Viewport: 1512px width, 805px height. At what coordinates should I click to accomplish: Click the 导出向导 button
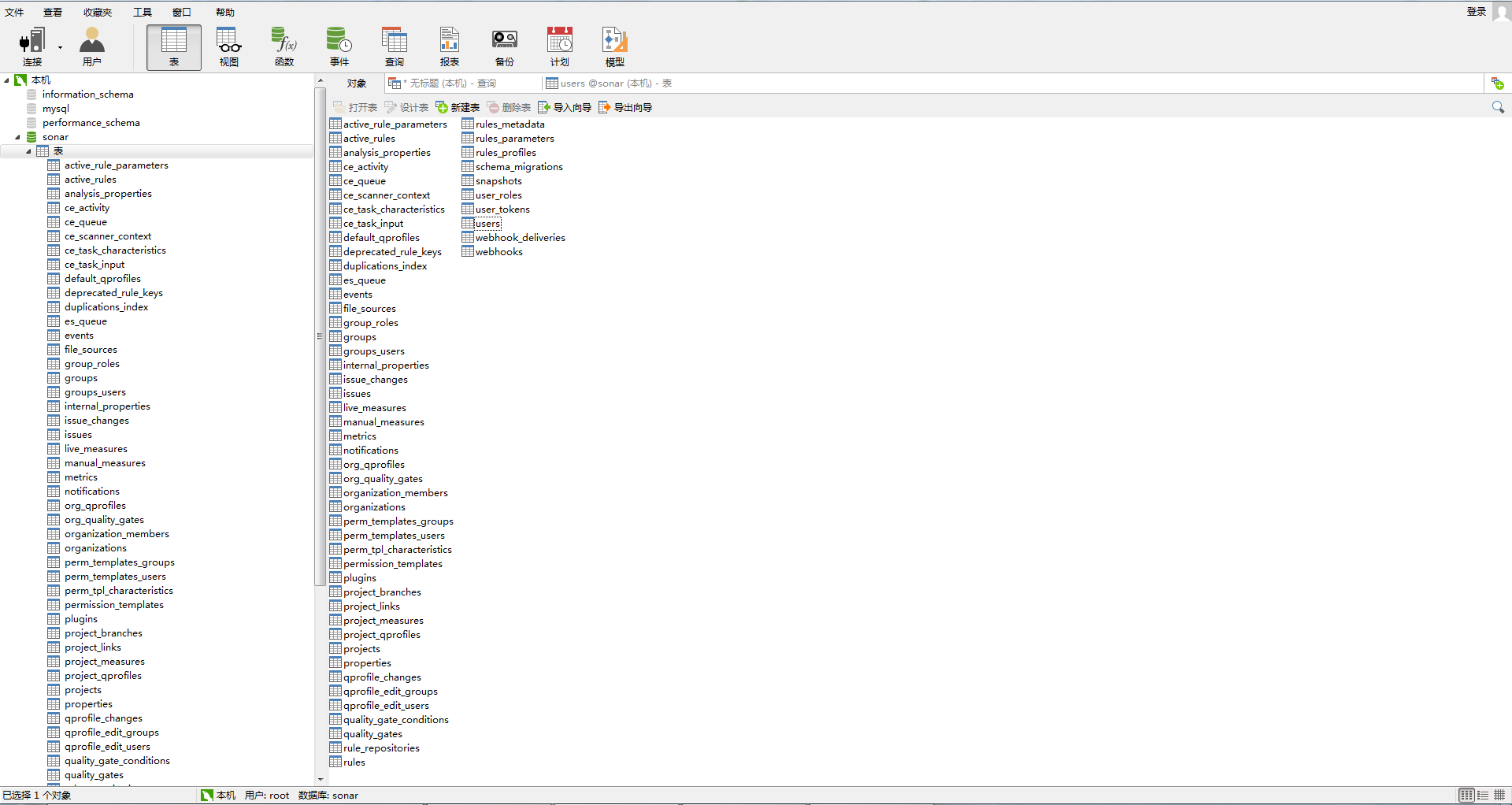point(625,107)
